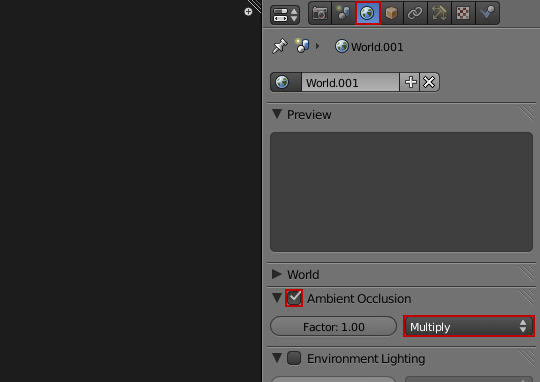Open Texture properties checkerboard tab
Viewport: 540px width, 382px height.
pos(463,13)
